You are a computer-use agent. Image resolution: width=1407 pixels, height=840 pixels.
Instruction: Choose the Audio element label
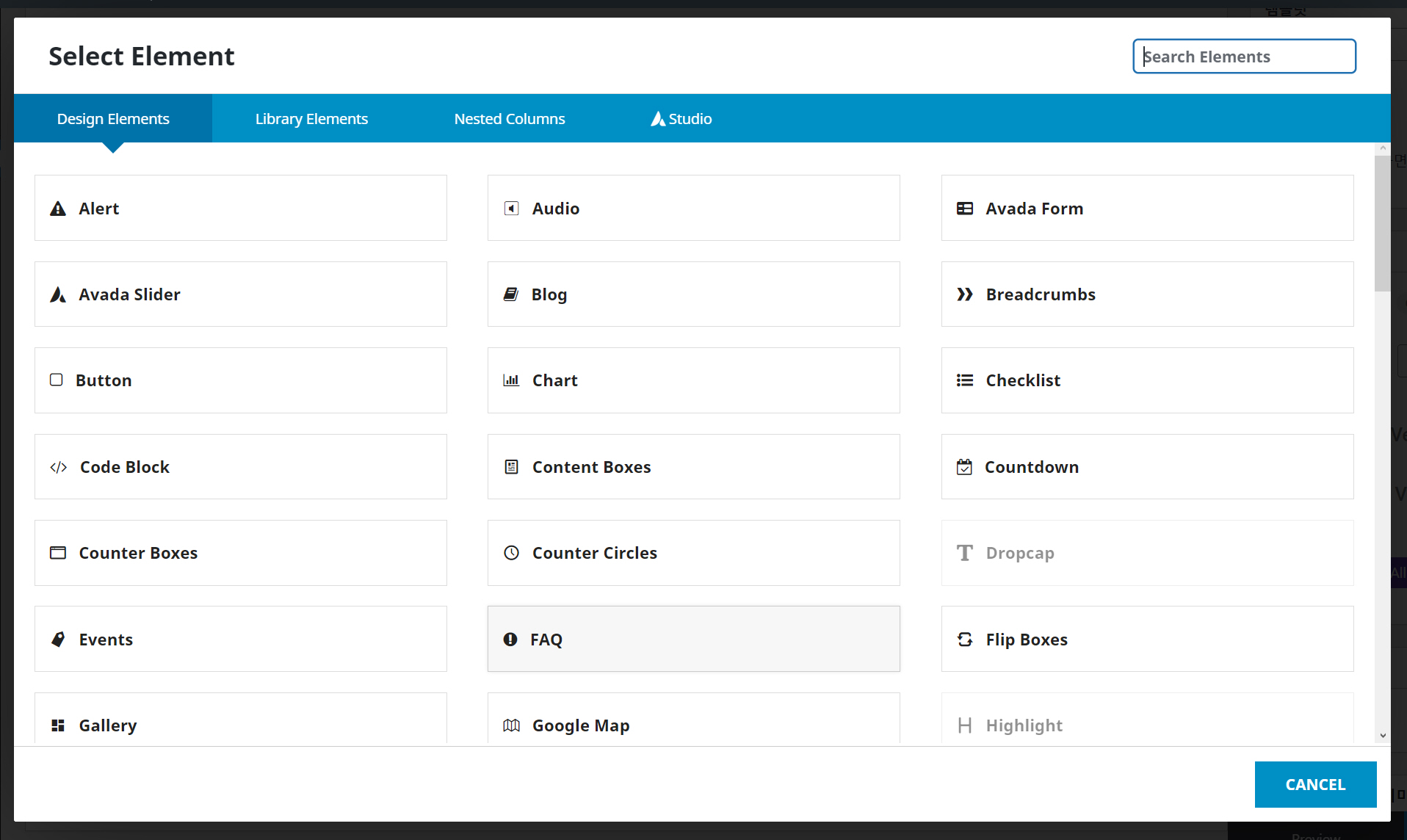coord(556,209)
